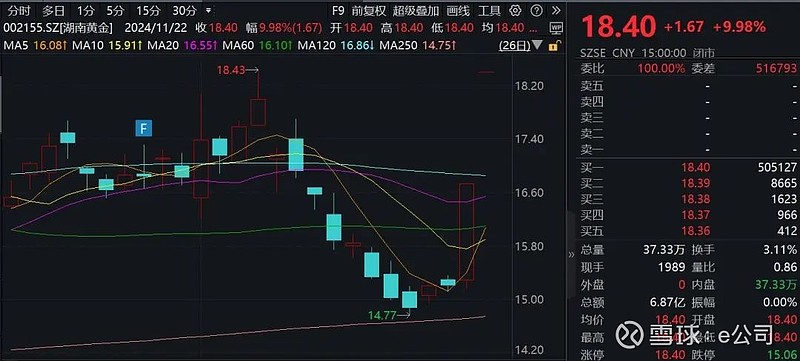Select the 卖五 order book row
Viewport: 800px width, 361px height.
(689, 86)
